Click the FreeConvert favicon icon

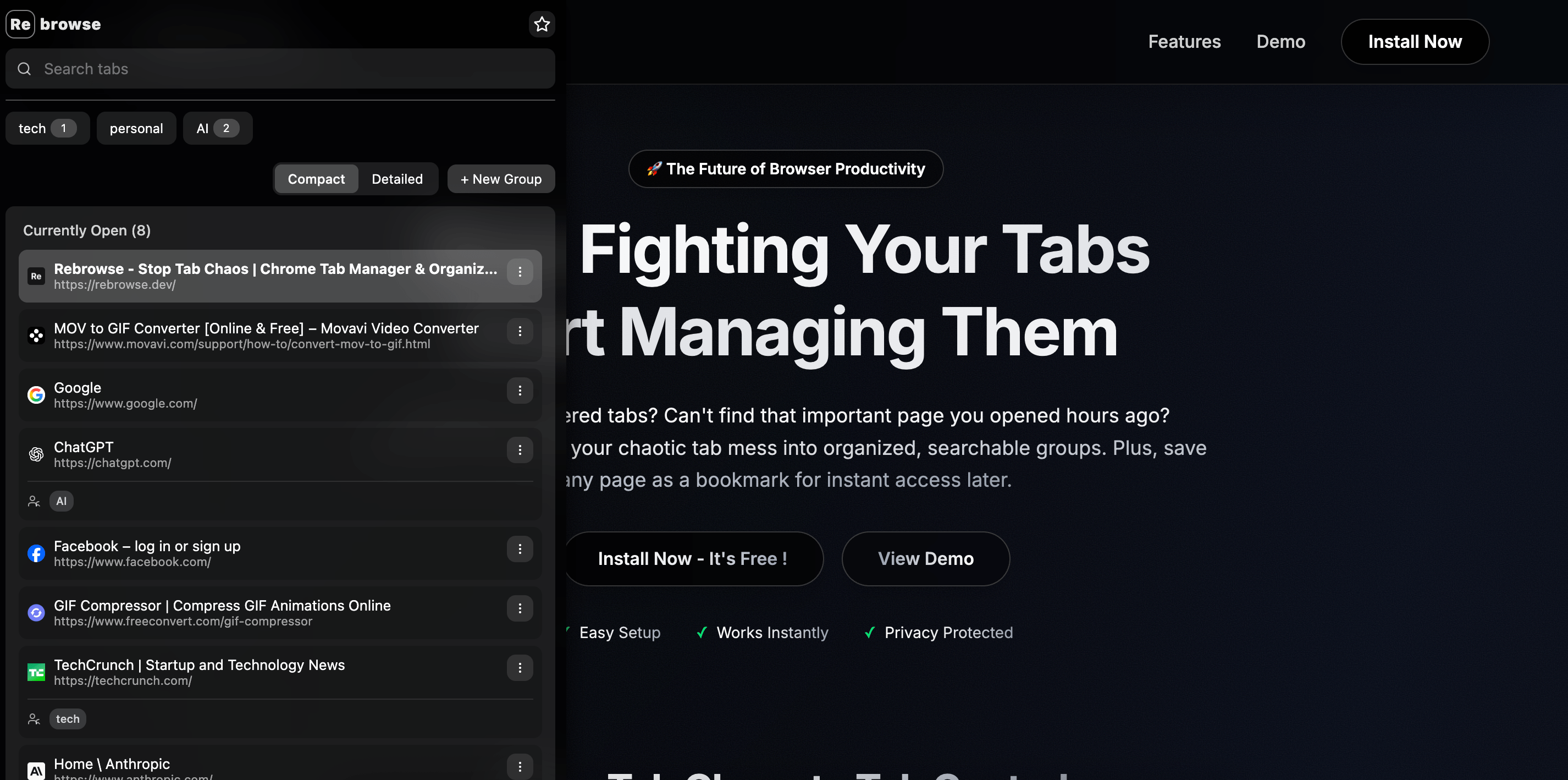coord(36,613)
